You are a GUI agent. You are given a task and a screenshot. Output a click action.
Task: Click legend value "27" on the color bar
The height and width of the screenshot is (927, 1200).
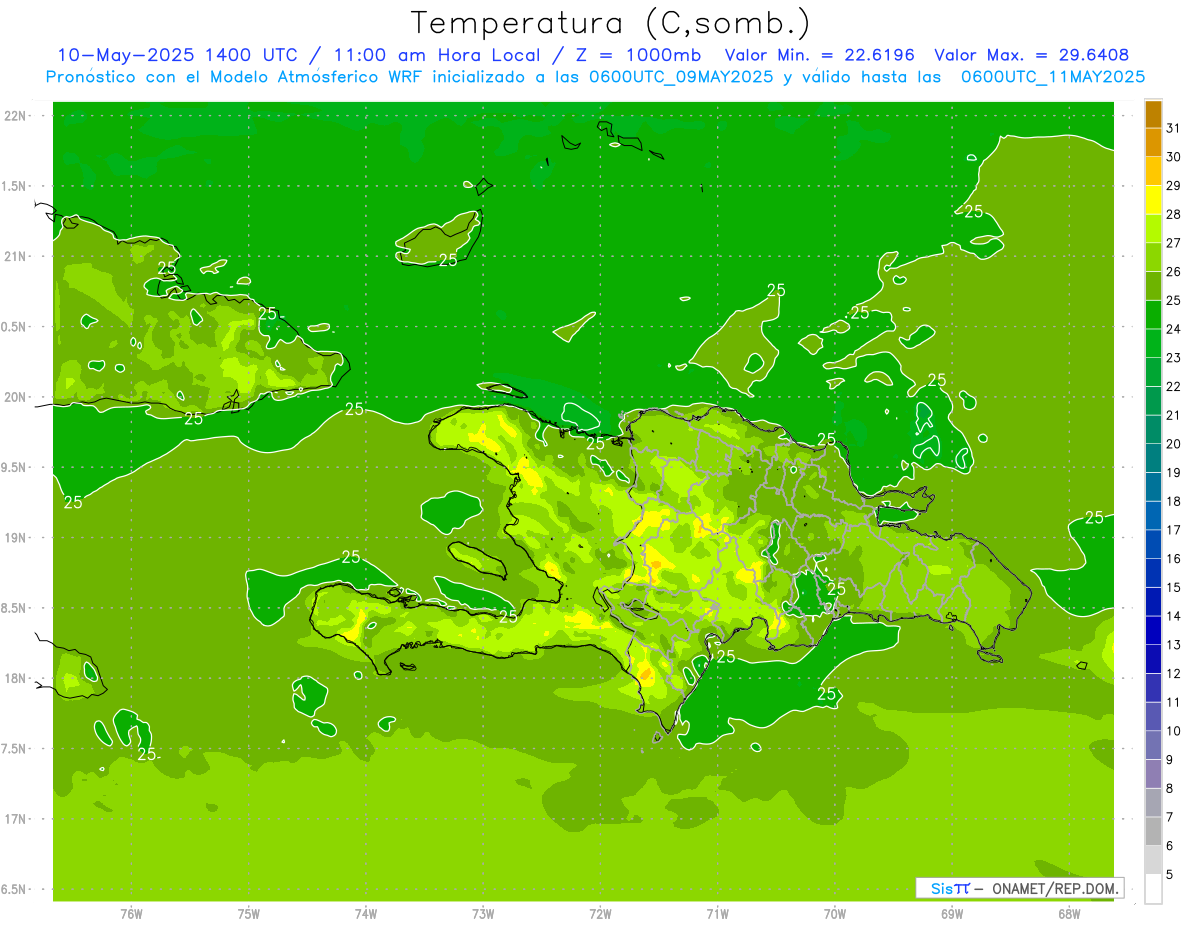click(1173, 243)
